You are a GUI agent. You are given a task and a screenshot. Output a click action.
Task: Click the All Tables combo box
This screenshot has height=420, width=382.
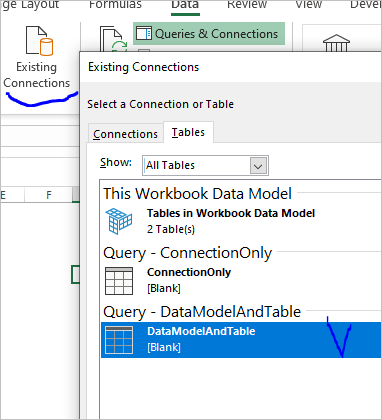tap(205, 165)
